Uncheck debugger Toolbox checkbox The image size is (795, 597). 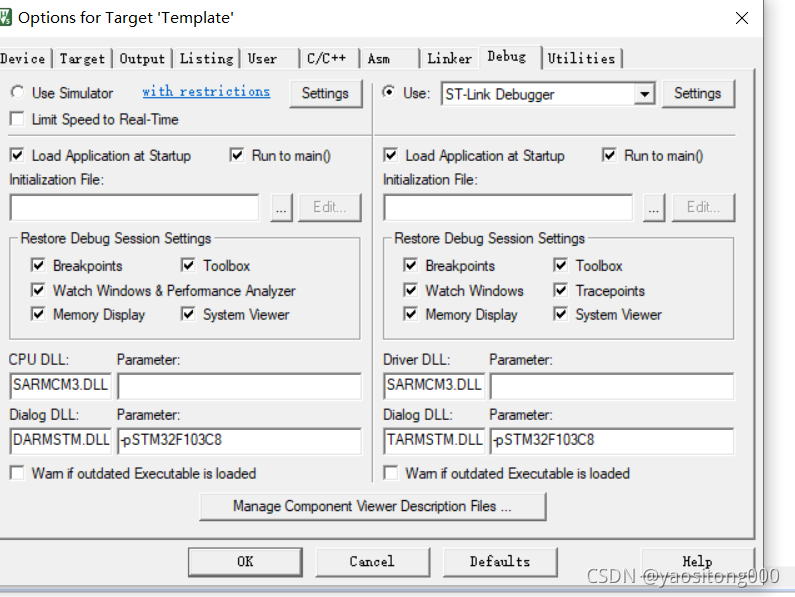pyautogui.click(x=560, y=265)
